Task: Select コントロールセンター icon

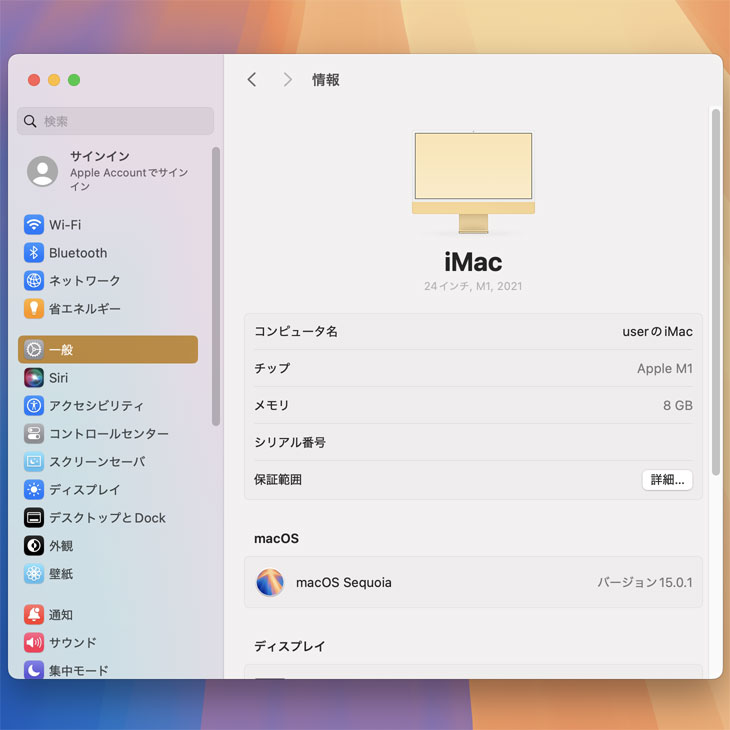Action: (34, 434)
